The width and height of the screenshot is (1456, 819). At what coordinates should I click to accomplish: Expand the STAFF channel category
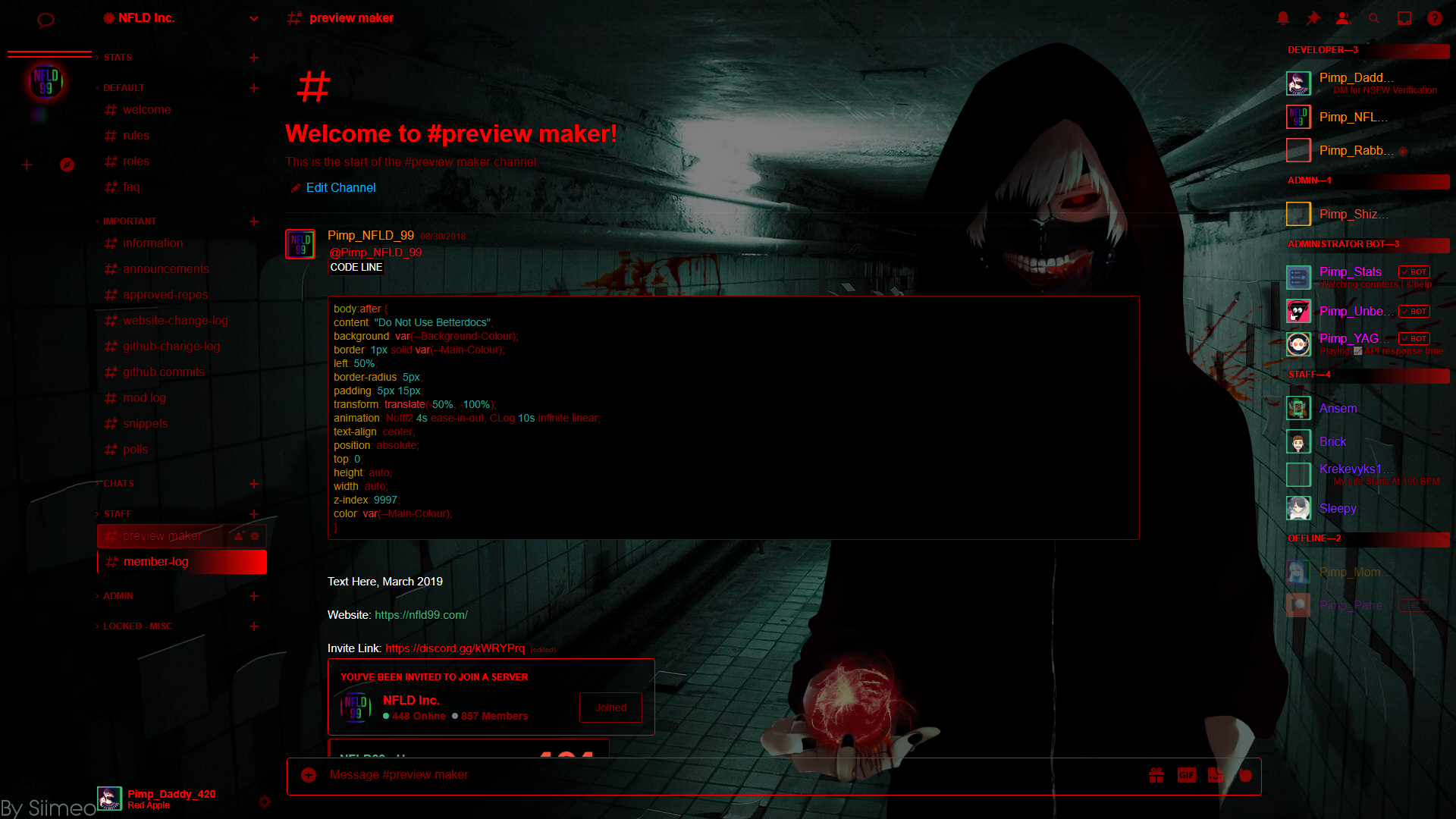click(x=118, y=513)
